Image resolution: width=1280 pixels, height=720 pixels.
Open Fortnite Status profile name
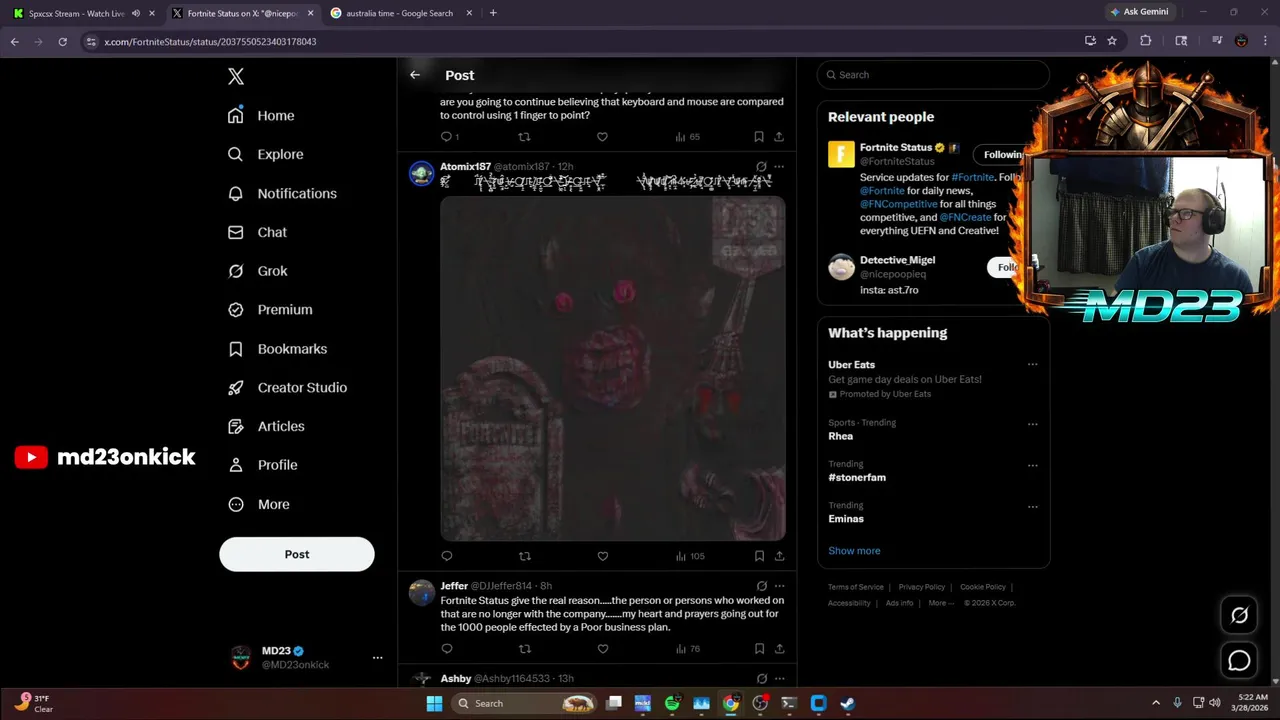[x=896, y=147]
